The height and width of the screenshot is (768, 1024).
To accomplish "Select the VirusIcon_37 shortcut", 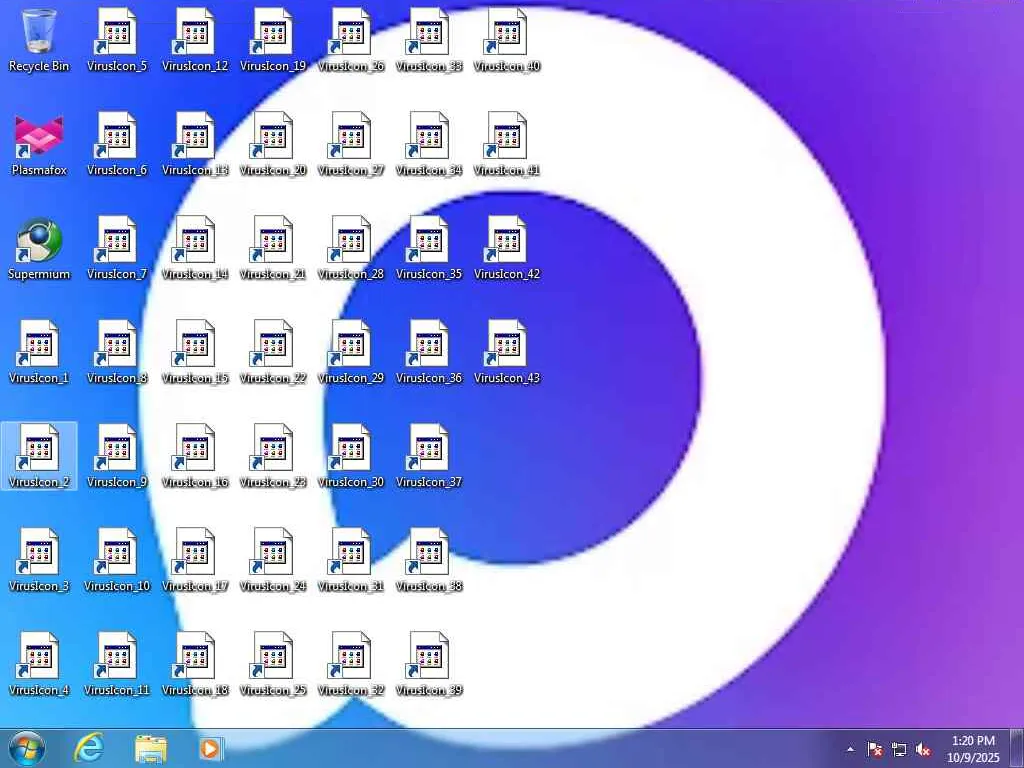I will (x=429, y=456).
